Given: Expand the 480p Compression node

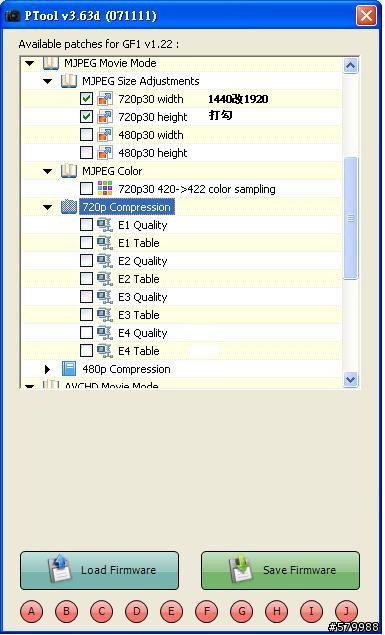Looking at the screenshot, I should (48, 369).
